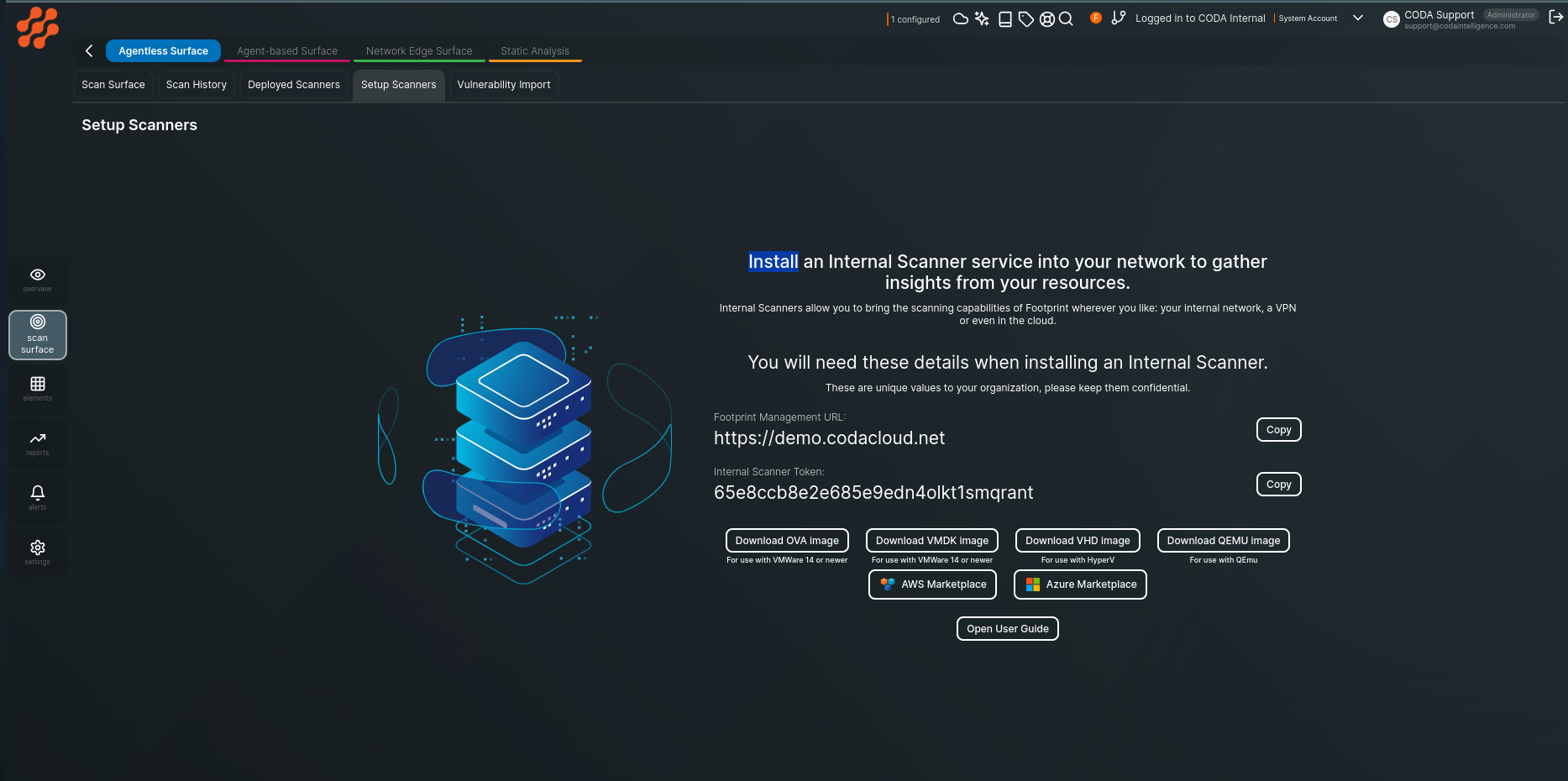Copy the Internal Scanner Token

click(x=1278, y=484)
